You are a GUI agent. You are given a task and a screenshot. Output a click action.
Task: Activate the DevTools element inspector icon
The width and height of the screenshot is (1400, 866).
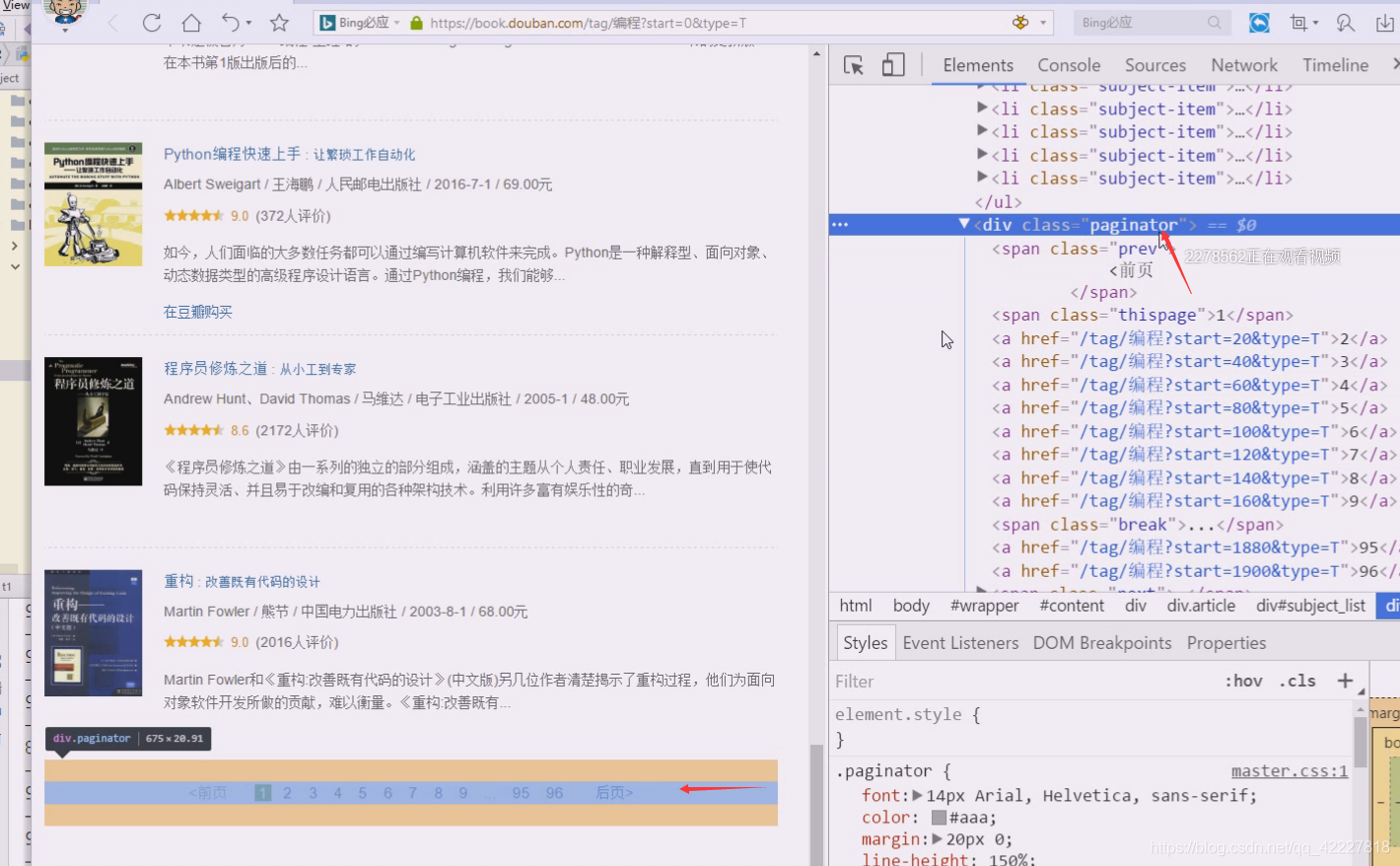[854, 65]
